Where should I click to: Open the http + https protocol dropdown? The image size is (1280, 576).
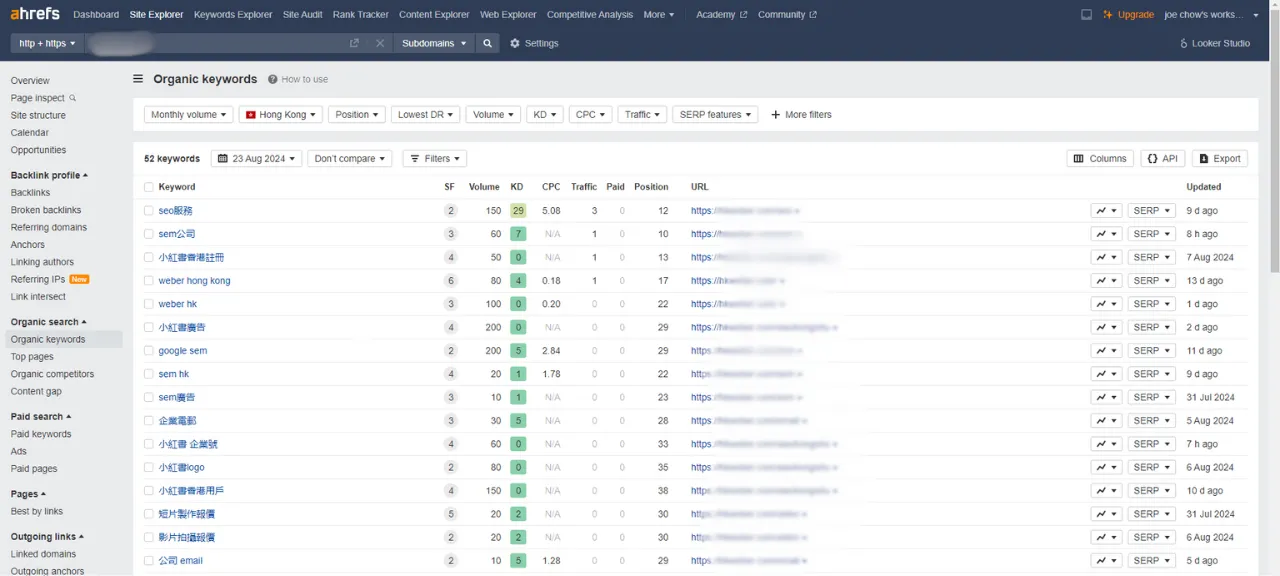point(47,44)
